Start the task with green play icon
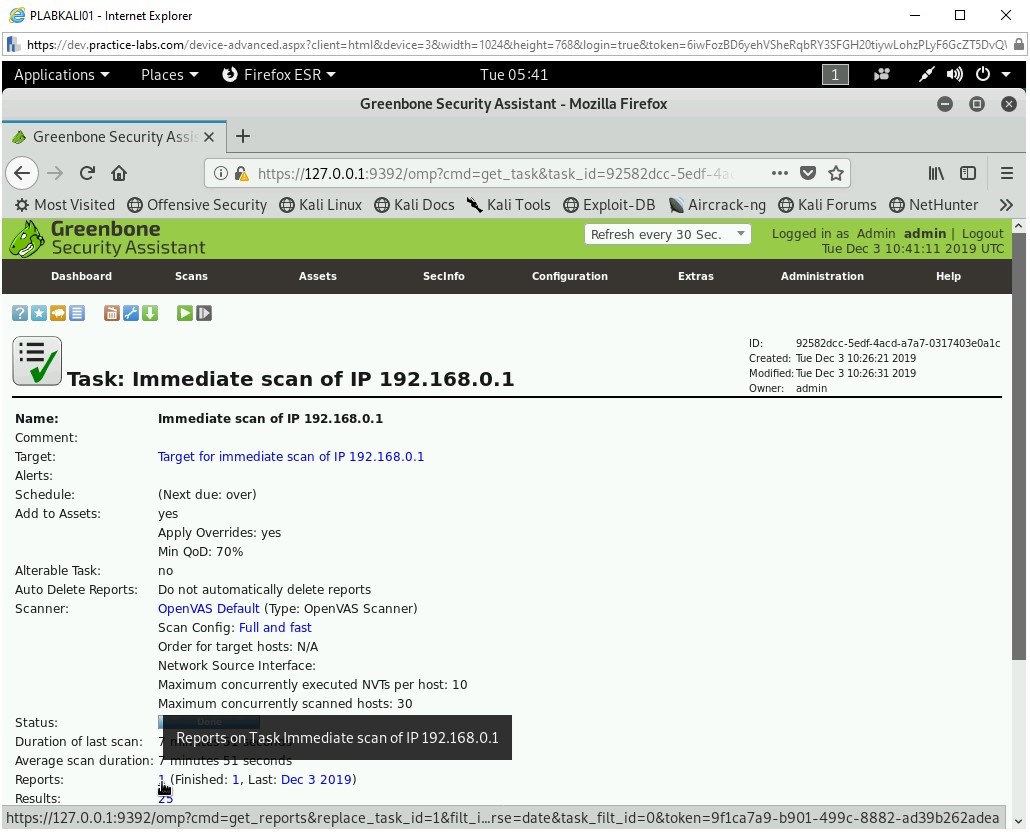Screen dimensions: 1030x833 point(185,313)
